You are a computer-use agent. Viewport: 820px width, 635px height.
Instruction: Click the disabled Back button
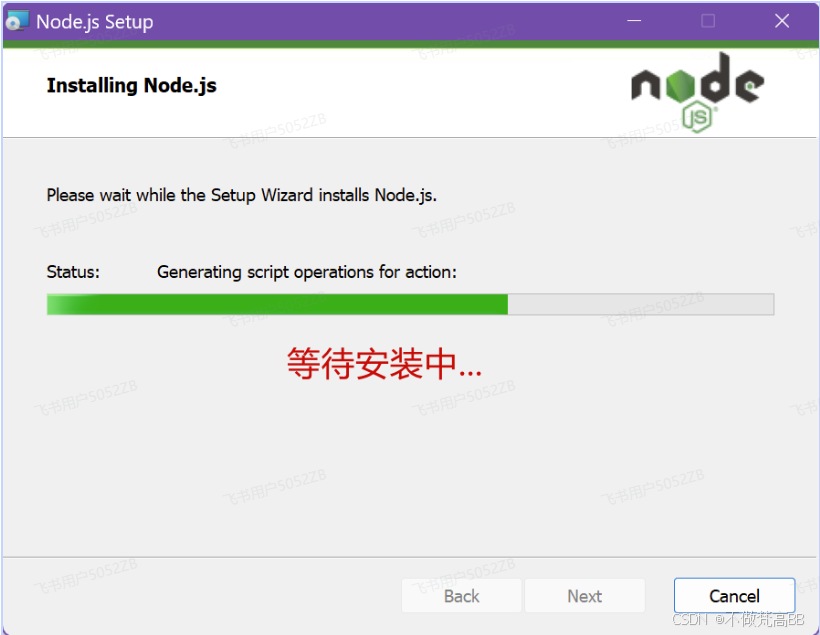(461, 596)
